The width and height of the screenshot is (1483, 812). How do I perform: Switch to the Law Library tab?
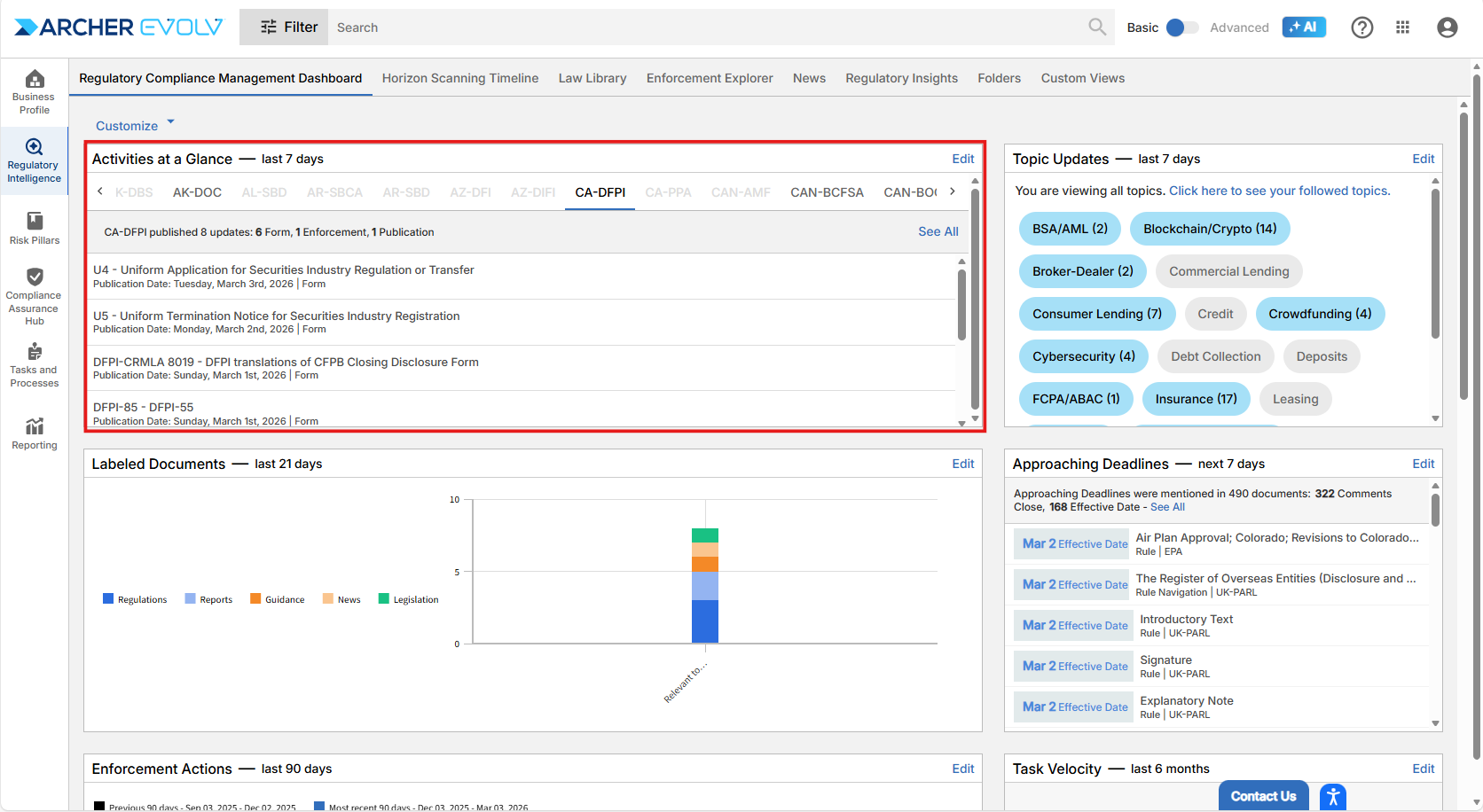click(x=592, y=78)
